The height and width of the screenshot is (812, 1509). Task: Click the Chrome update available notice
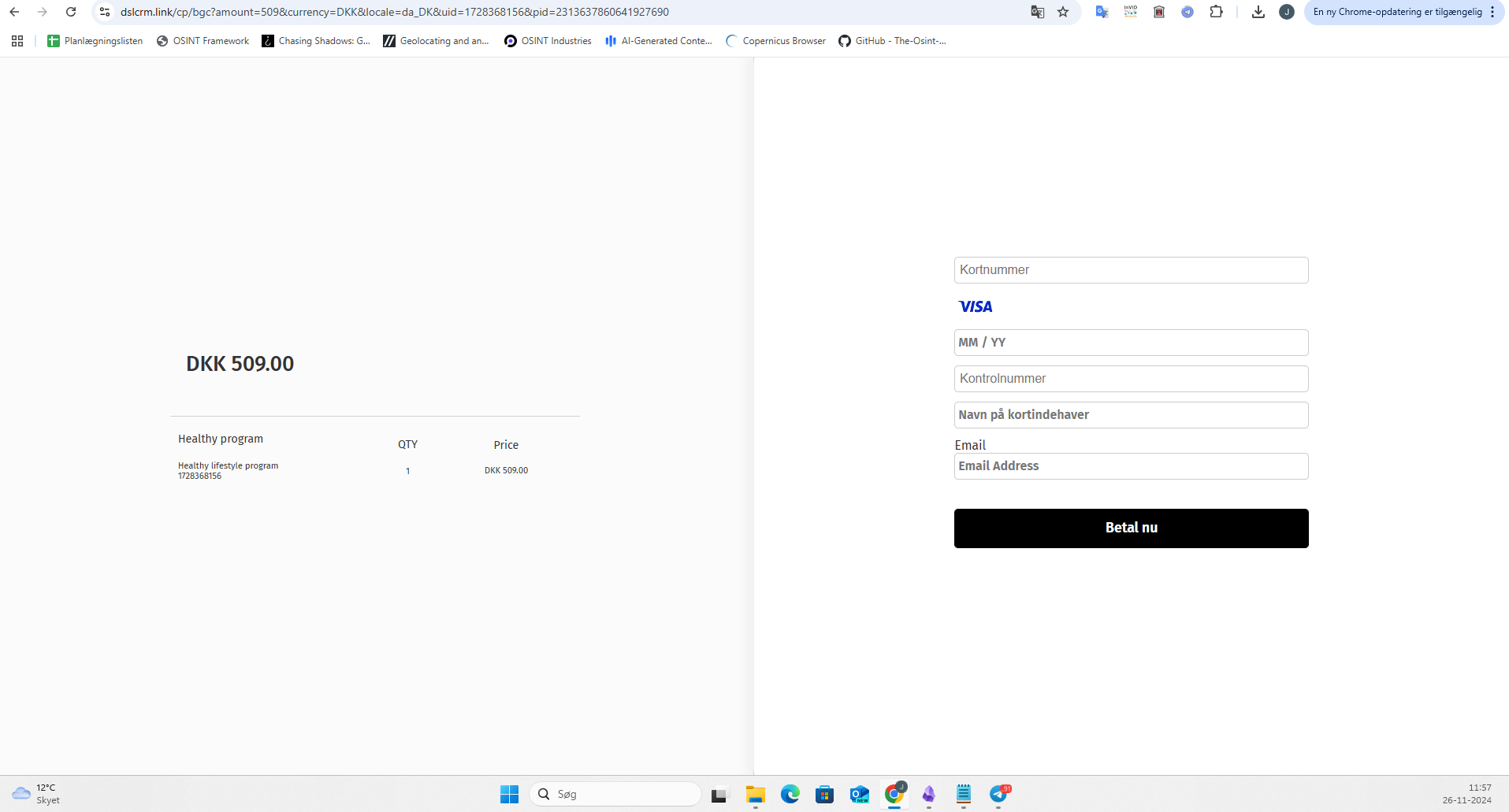[x=1396, y=12]
